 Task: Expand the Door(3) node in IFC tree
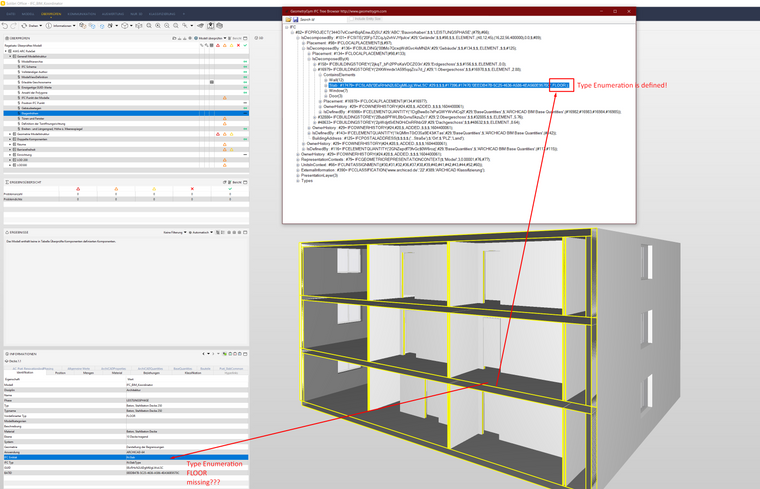326,96
